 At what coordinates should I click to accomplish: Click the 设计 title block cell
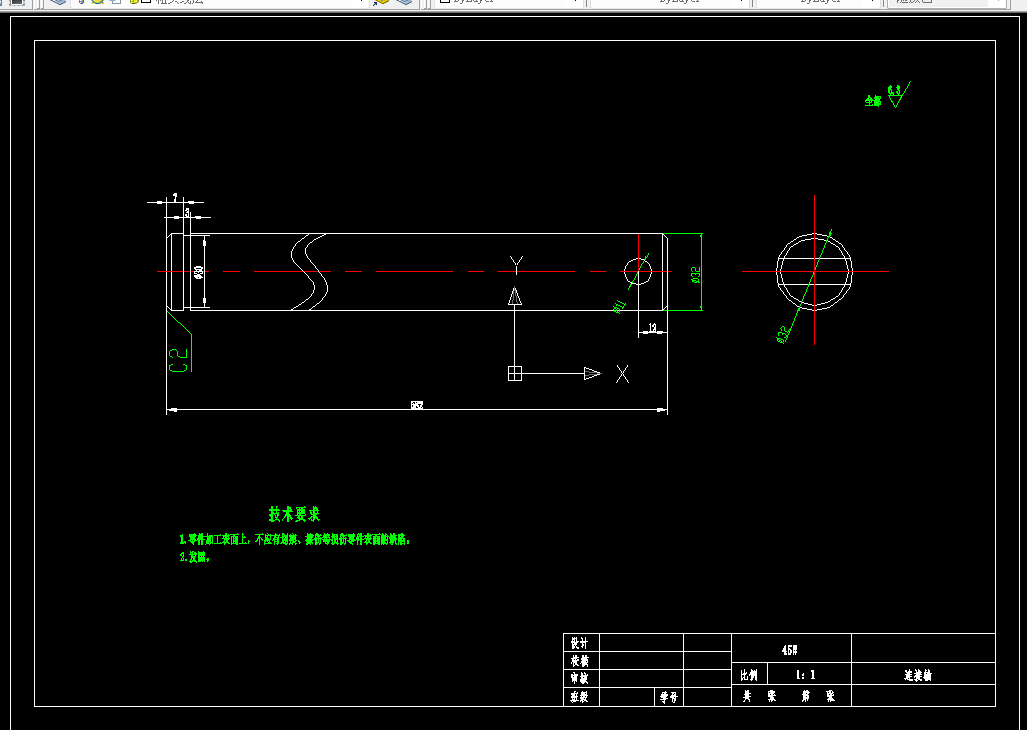point(580,644)
